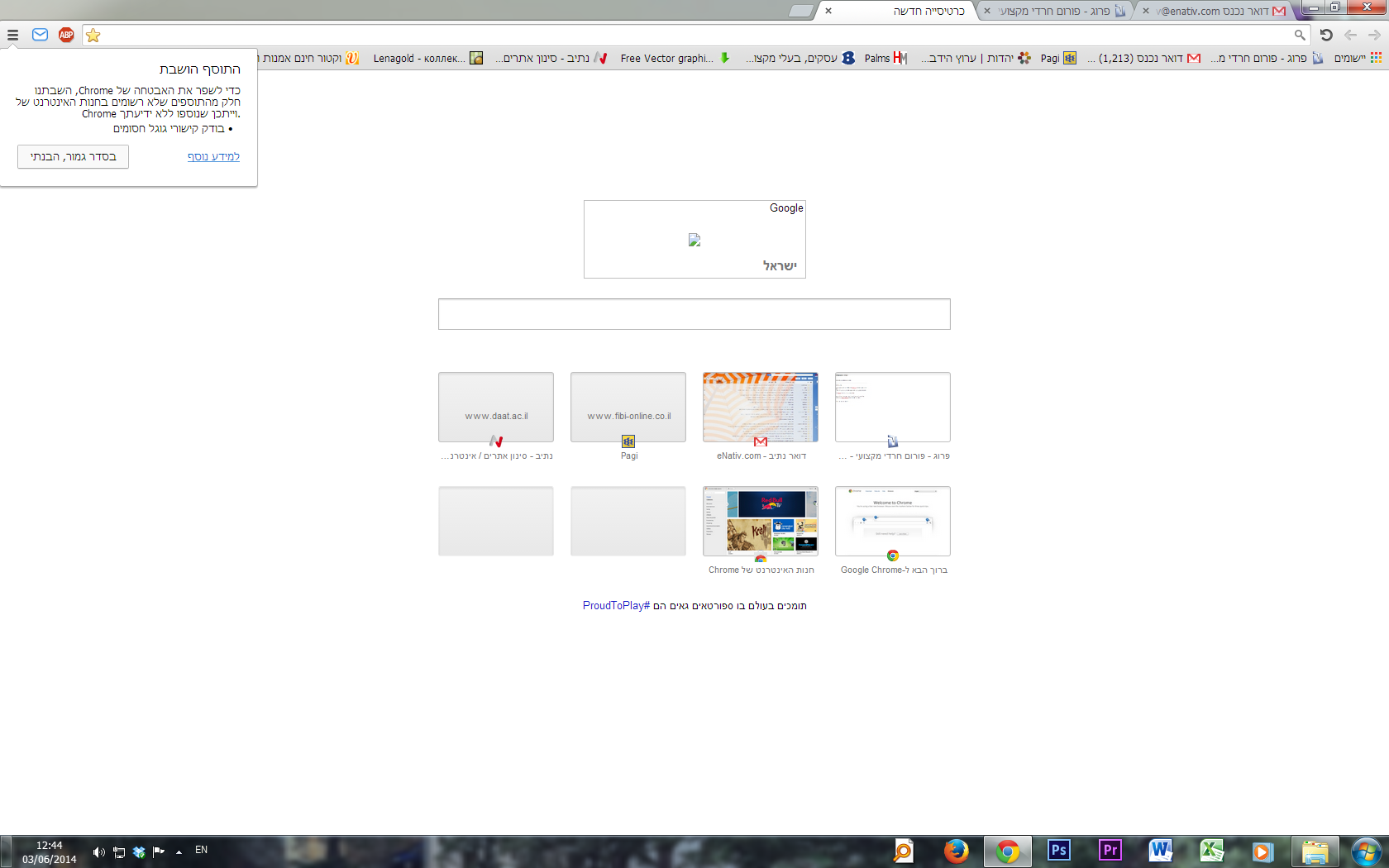Launch Microsoft Excel from the taskbar

tap(1212, 851)
